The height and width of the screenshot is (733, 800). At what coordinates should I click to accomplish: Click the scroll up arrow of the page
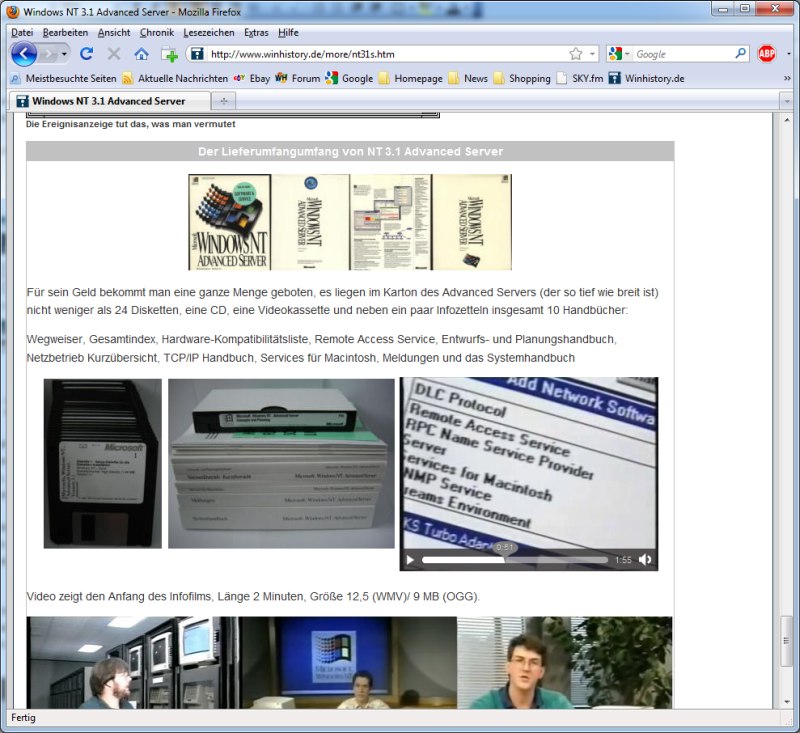787,120
